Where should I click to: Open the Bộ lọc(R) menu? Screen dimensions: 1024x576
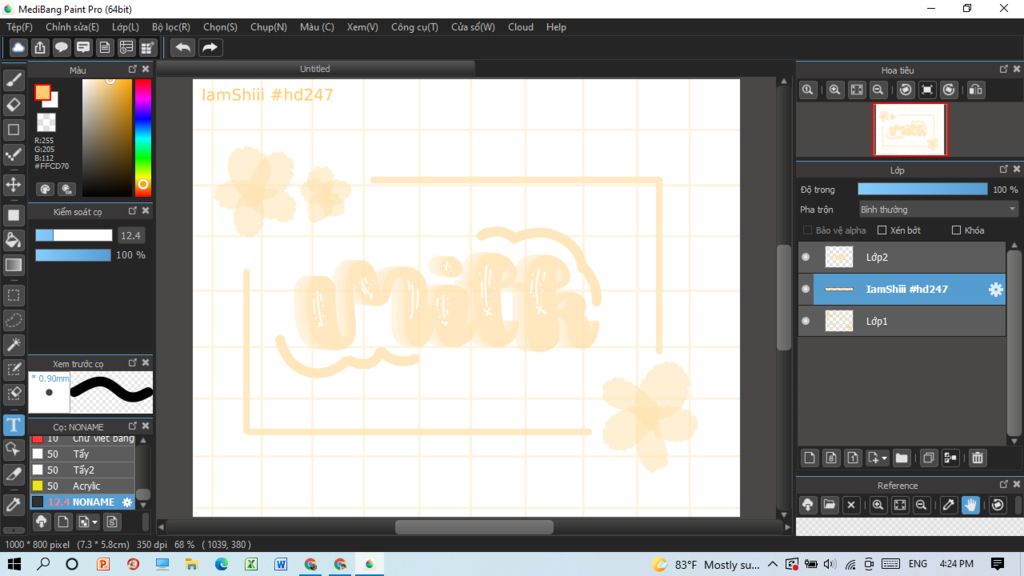point(171,27)
